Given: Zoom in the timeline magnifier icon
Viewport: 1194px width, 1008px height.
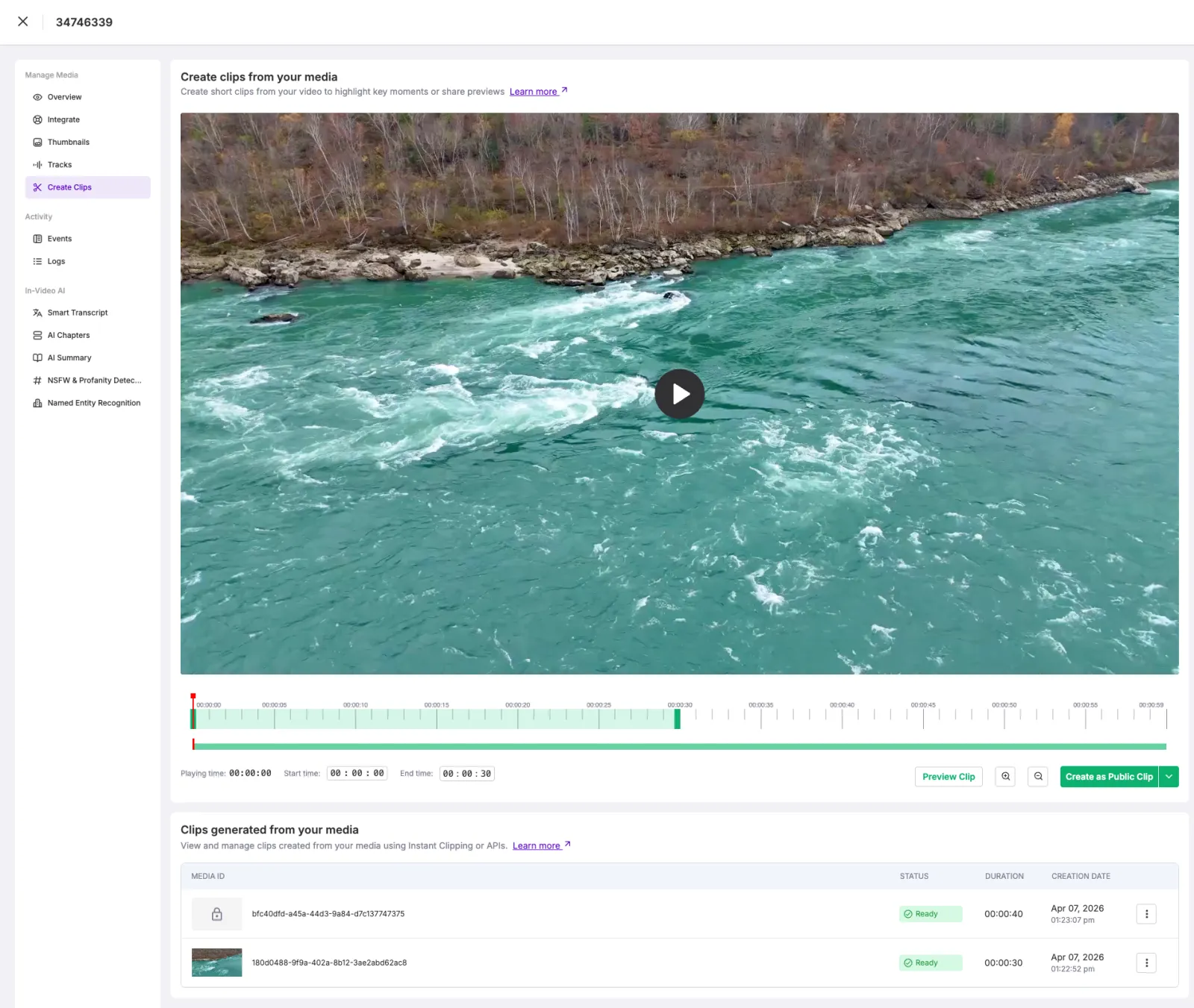Looking at the screenshot, I should (1005, 777).
